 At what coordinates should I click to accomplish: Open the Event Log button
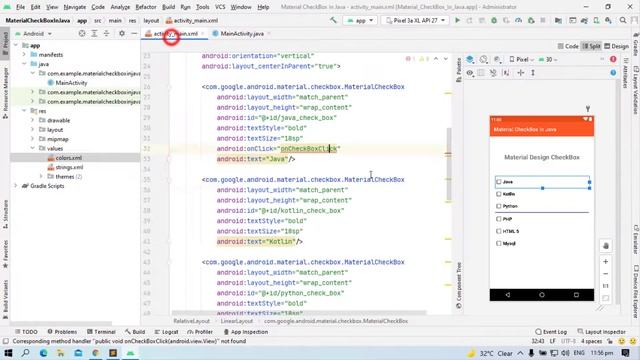pyautogui.click(x=551, y=332)
